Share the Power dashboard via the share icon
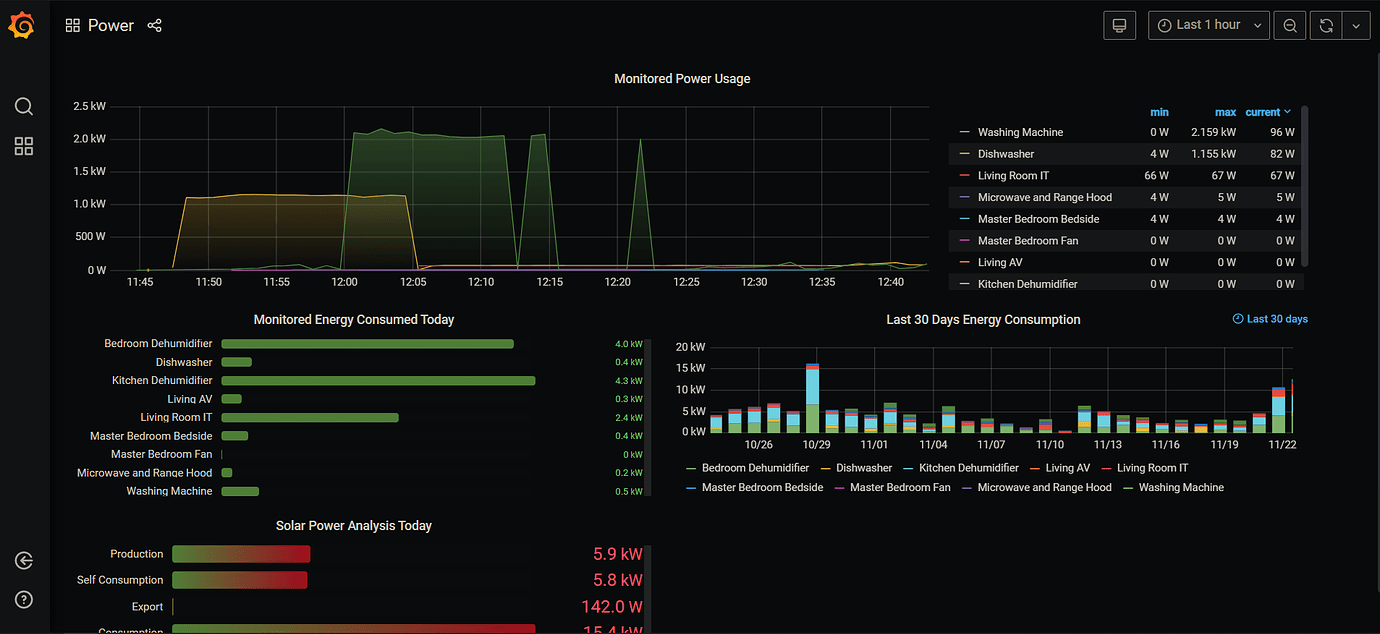The width and height of the screenshot is (1380, 634). point(154,25)
